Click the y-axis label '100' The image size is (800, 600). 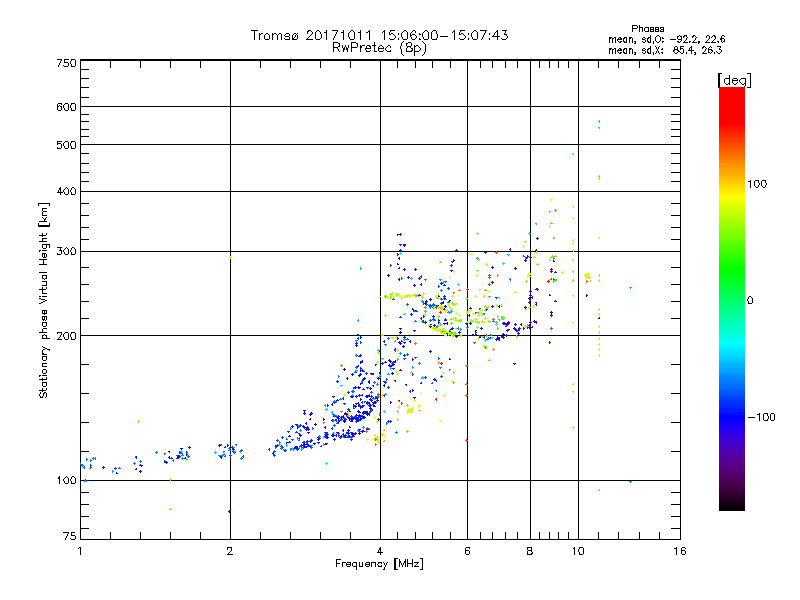67,481
